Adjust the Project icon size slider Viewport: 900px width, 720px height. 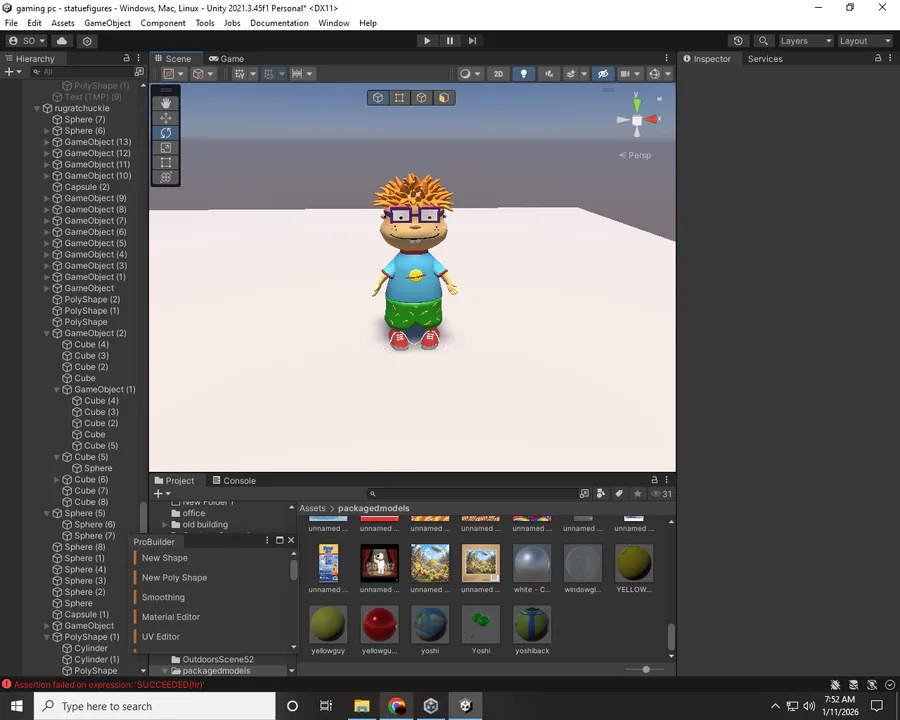[x=646, y=669]
